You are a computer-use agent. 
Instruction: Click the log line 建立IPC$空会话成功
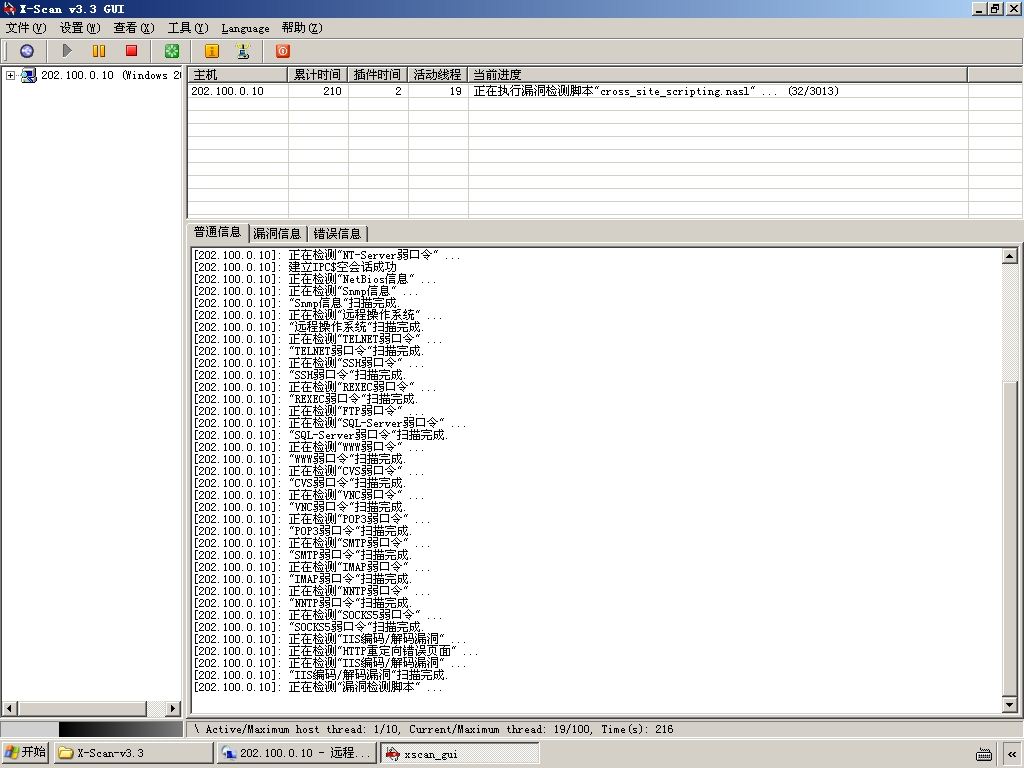pyautogui.click(x=295, y=267)
